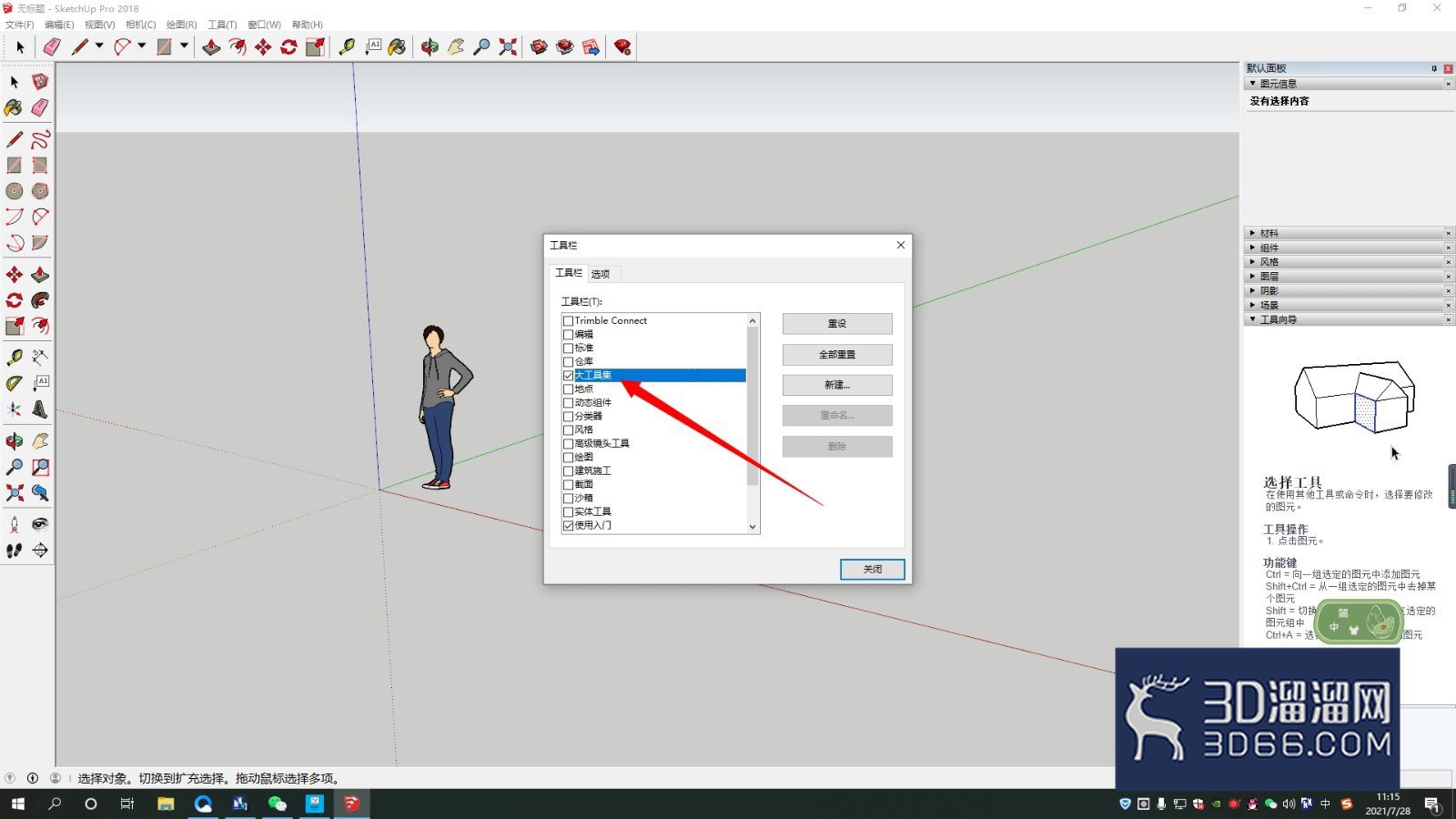The height and width of the screenshot is (819, 1456).
Task: Open the 窗口(W) menu
Action: (264, 25)
